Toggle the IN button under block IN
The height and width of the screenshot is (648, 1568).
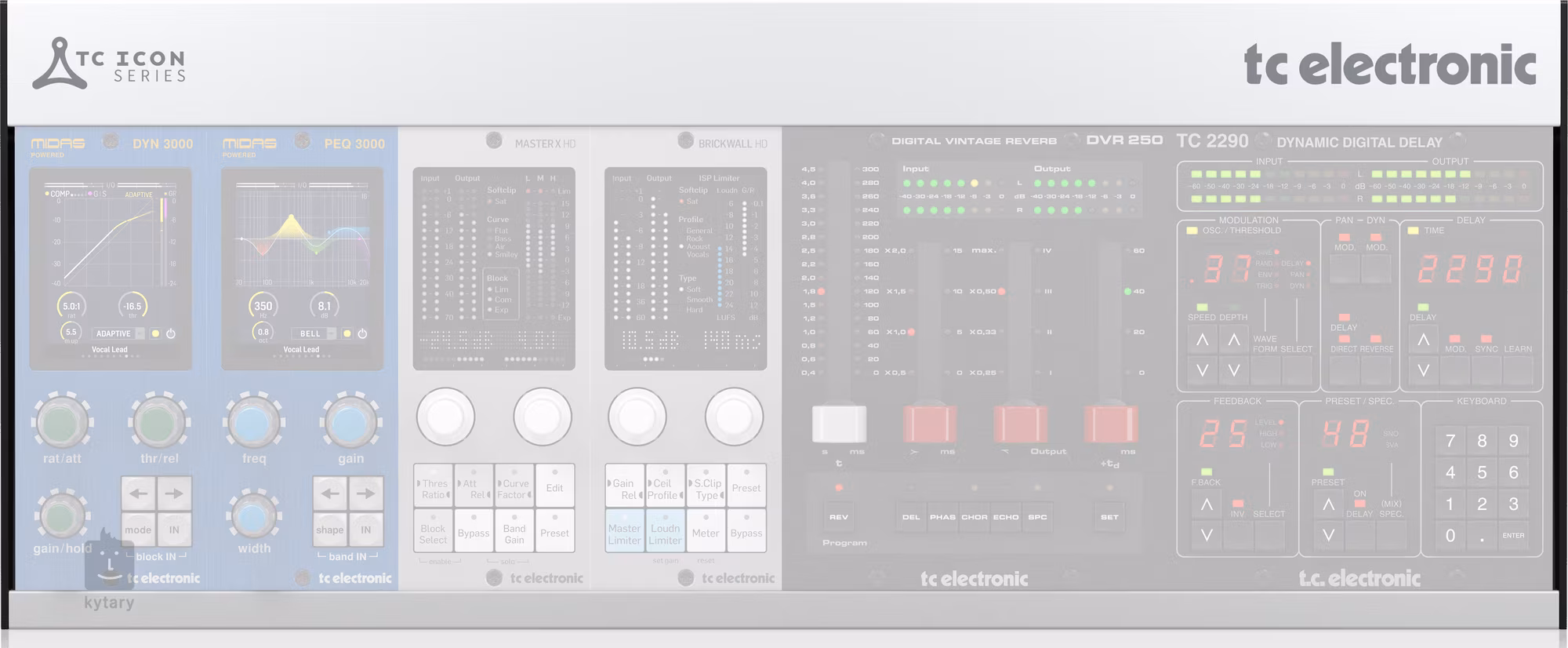[x=174, y=530]
